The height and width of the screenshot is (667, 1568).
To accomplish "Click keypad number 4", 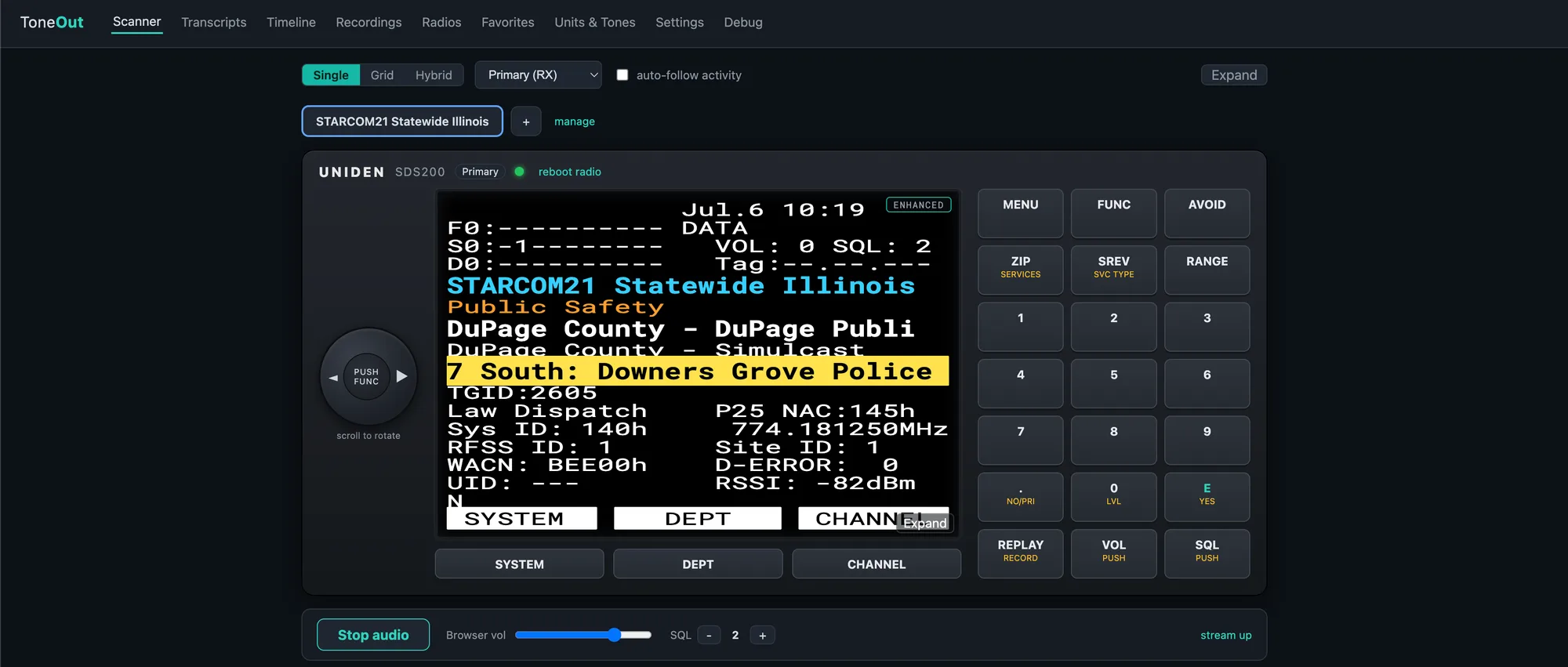I will (1021, 383).
